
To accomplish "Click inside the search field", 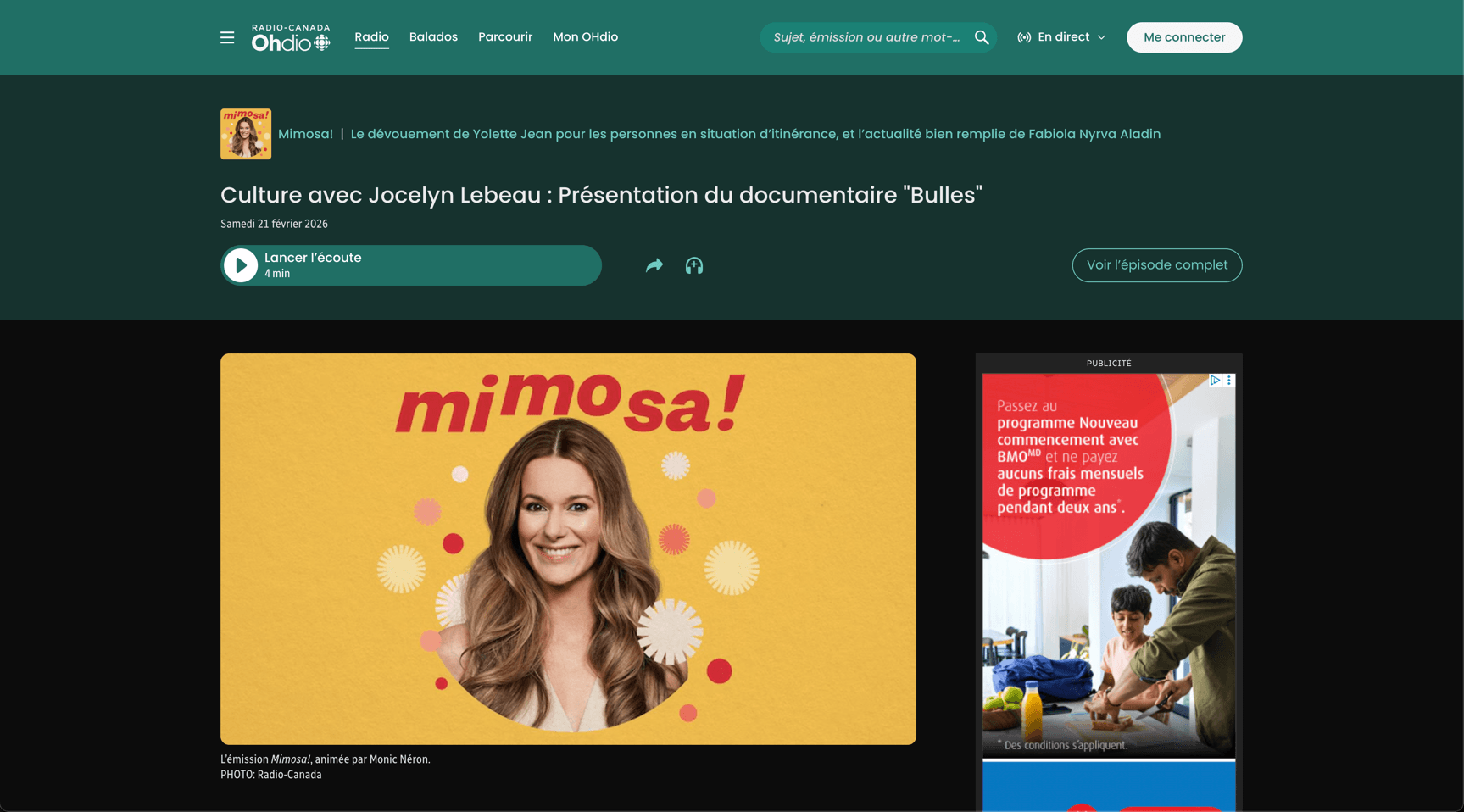I will (860, 37).
